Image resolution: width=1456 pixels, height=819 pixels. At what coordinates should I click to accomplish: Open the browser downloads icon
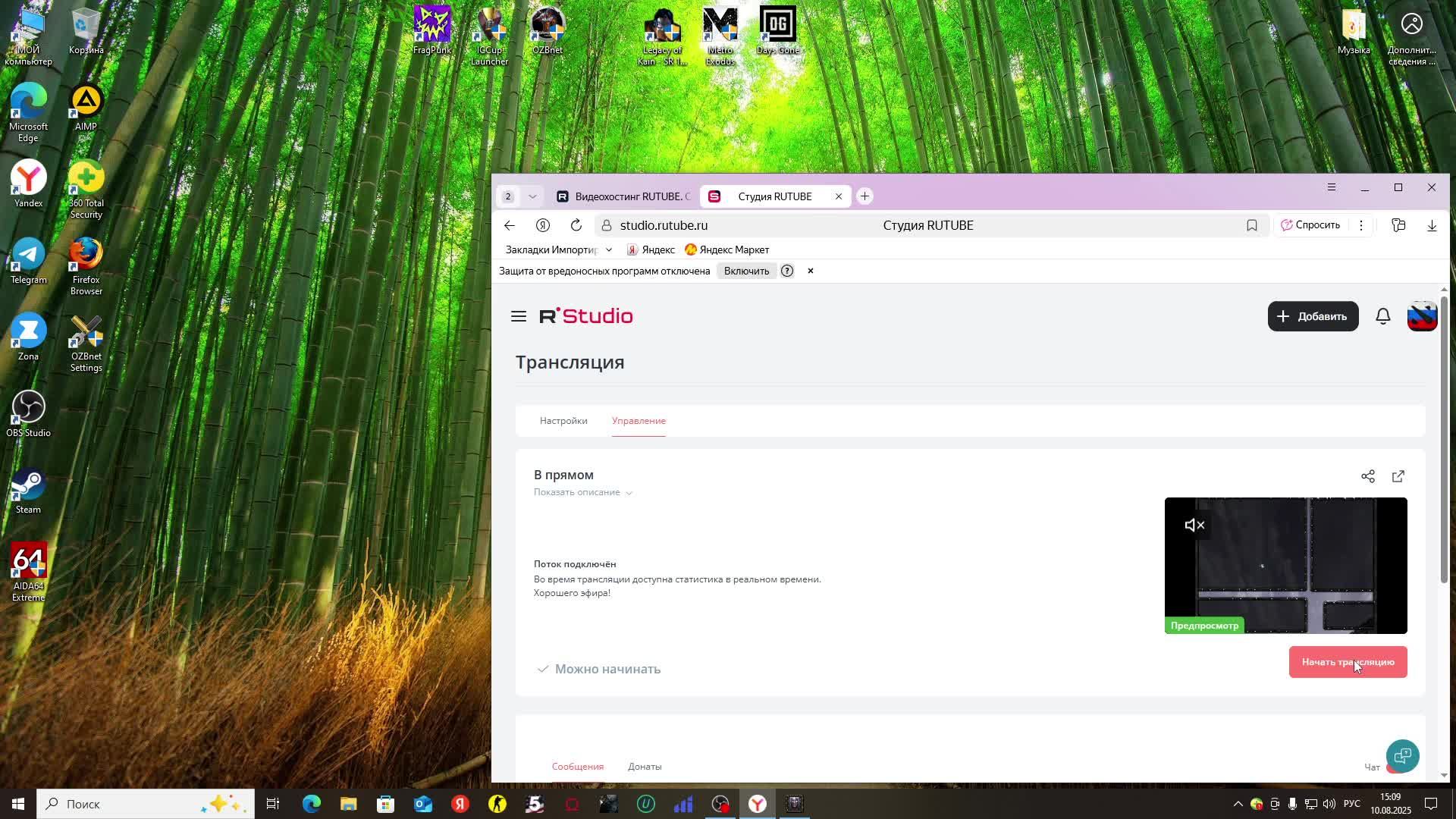[1431, 225]
